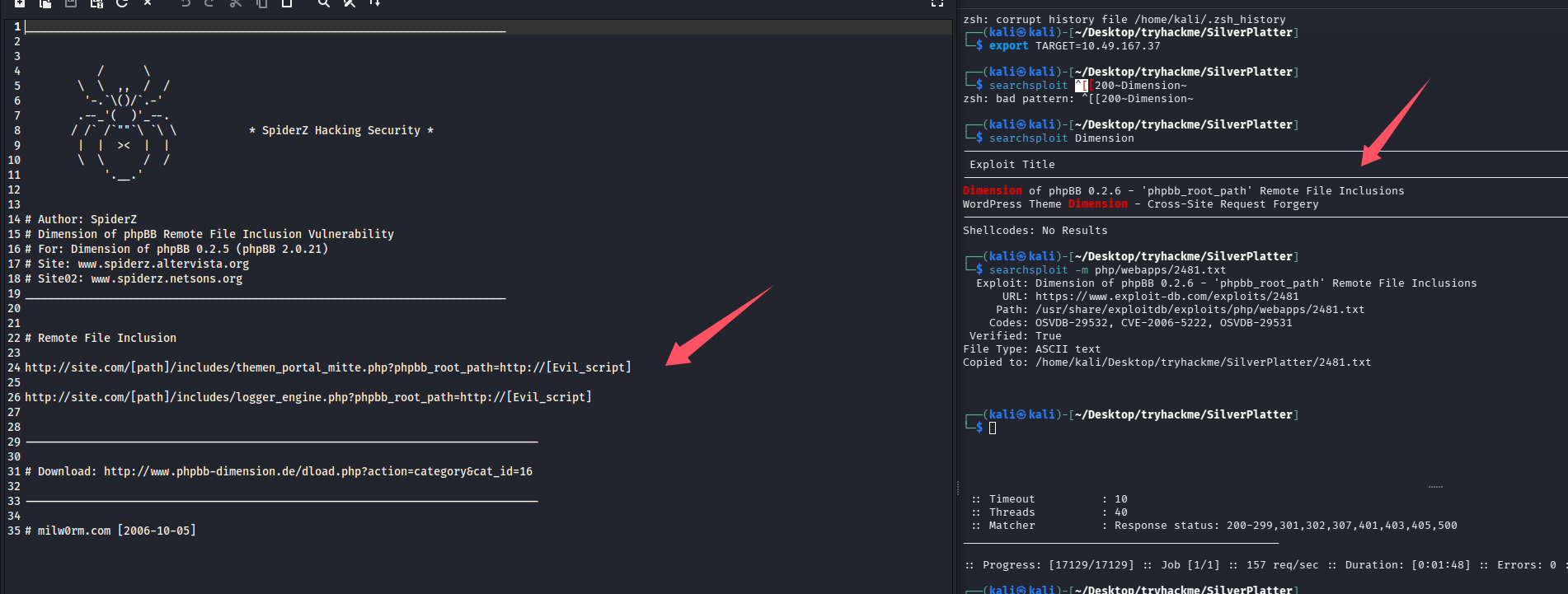Image resolution: width=1568 pixels, height=594 pixels.
Task: Undo the last edit
Action: [185, 3]
